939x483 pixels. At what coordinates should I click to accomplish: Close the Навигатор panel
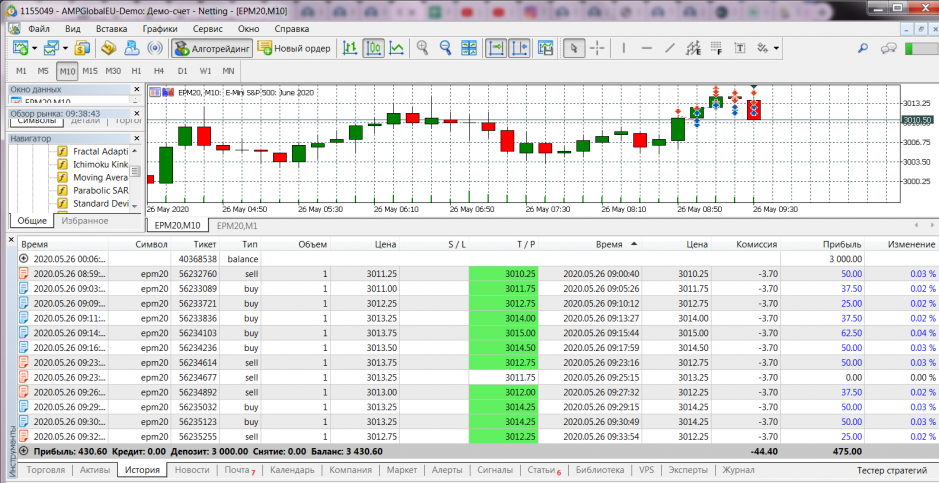click(137, 138)
